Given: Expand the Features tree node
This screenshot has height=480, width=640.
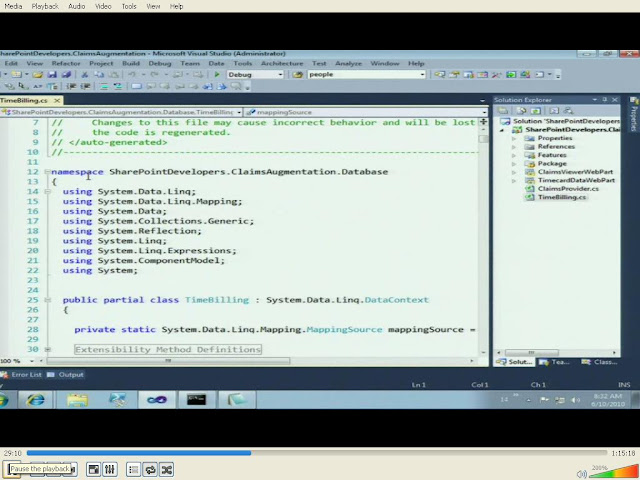Looking at the screenshot, I should [514, 156].
